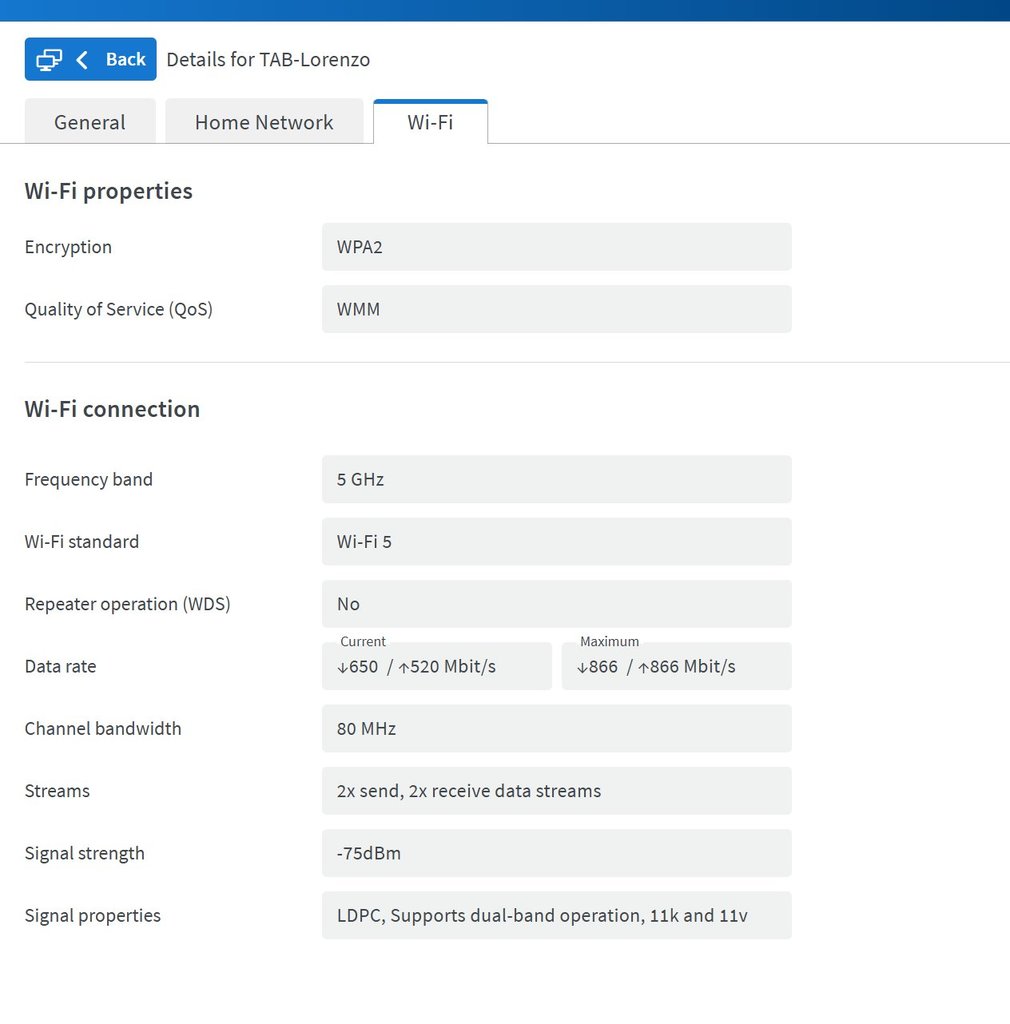
Task: Click the Quality of Service WMM field
Action: [557, 309]
